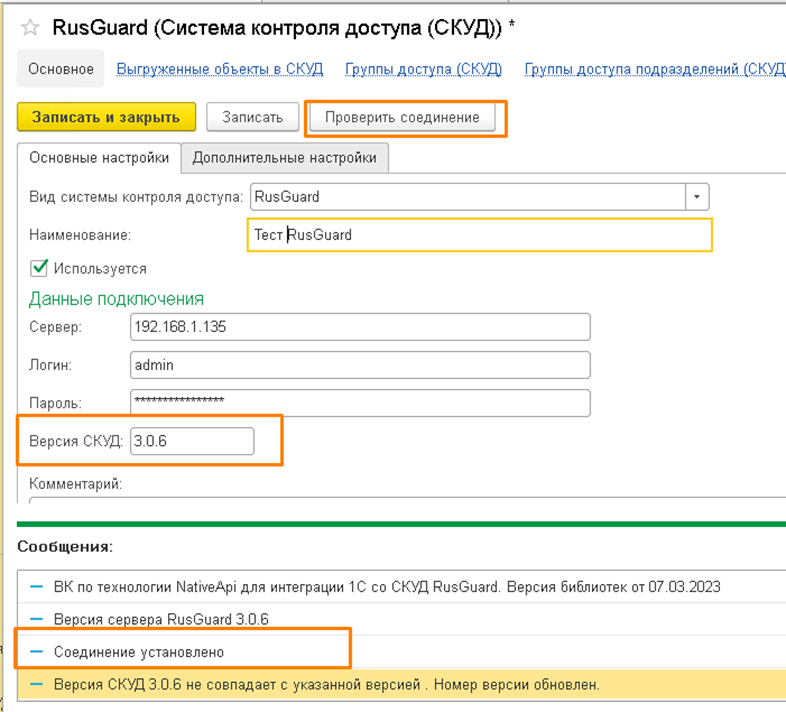The height and width of the screenshot is (712, 786).
Task: Select the 'Основные настройки' tab
Action: click(98, 158)
